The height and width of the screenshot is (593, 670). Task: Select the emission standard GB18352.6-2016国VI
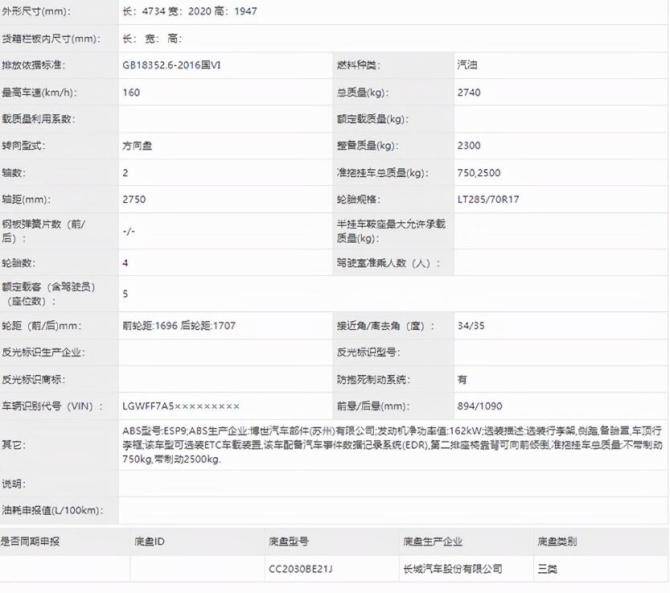pyautogui.click(x=171, y=65)
